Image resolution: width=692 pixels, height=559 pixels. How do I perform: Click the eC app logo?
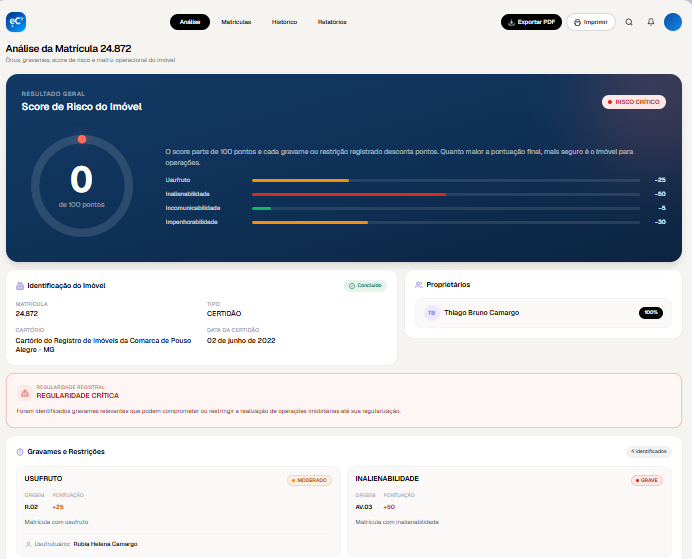point(16,22)
